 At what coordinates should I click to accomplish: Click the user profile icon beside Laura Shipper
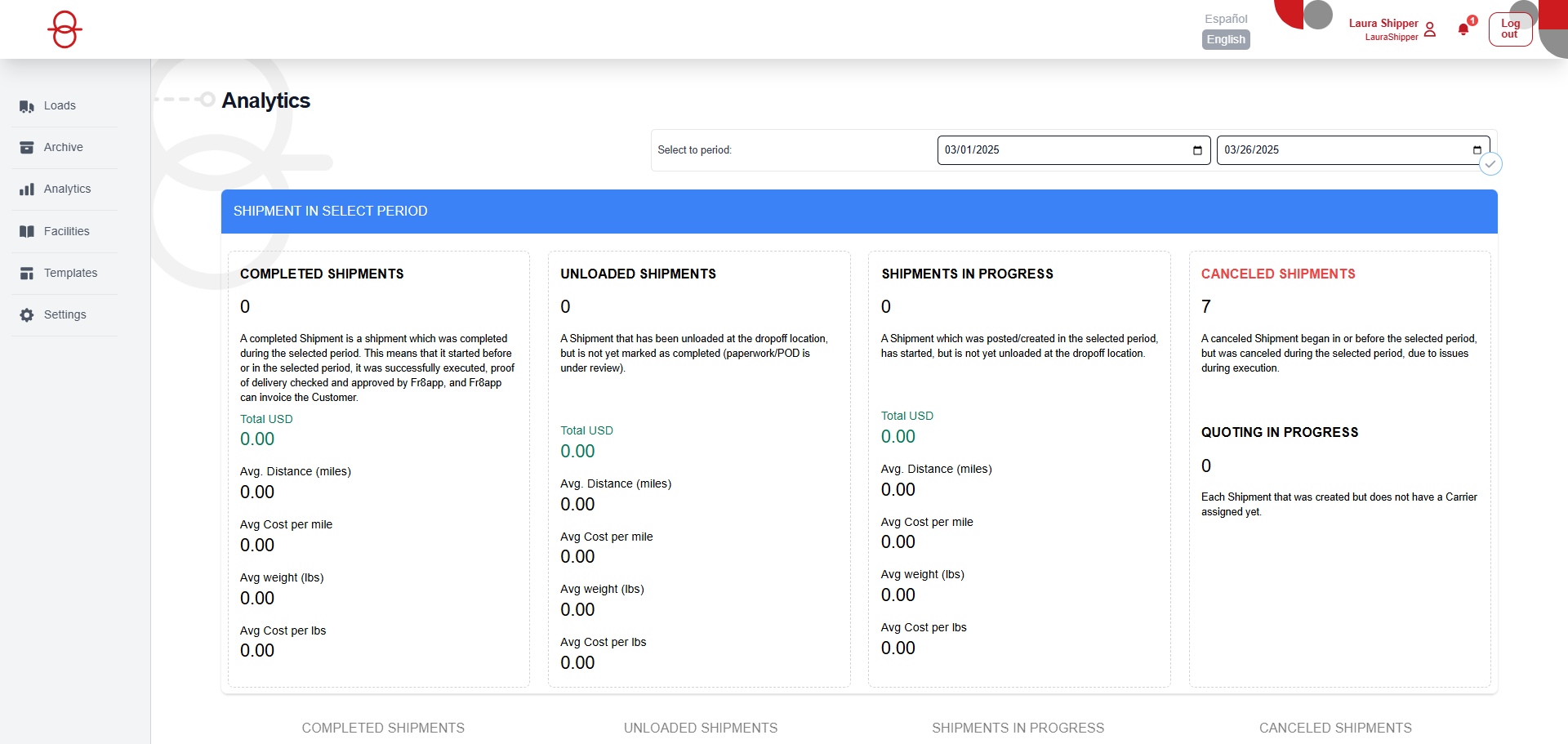pos(1430,29)
